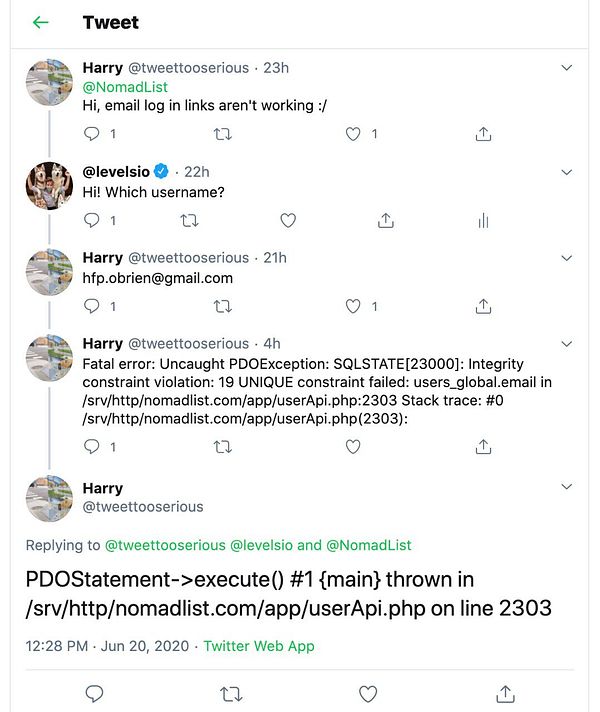Screen dimensions: 600x712
Task: Like the hfp.obrien@gmail.com tweet
Action: (353, 306)
